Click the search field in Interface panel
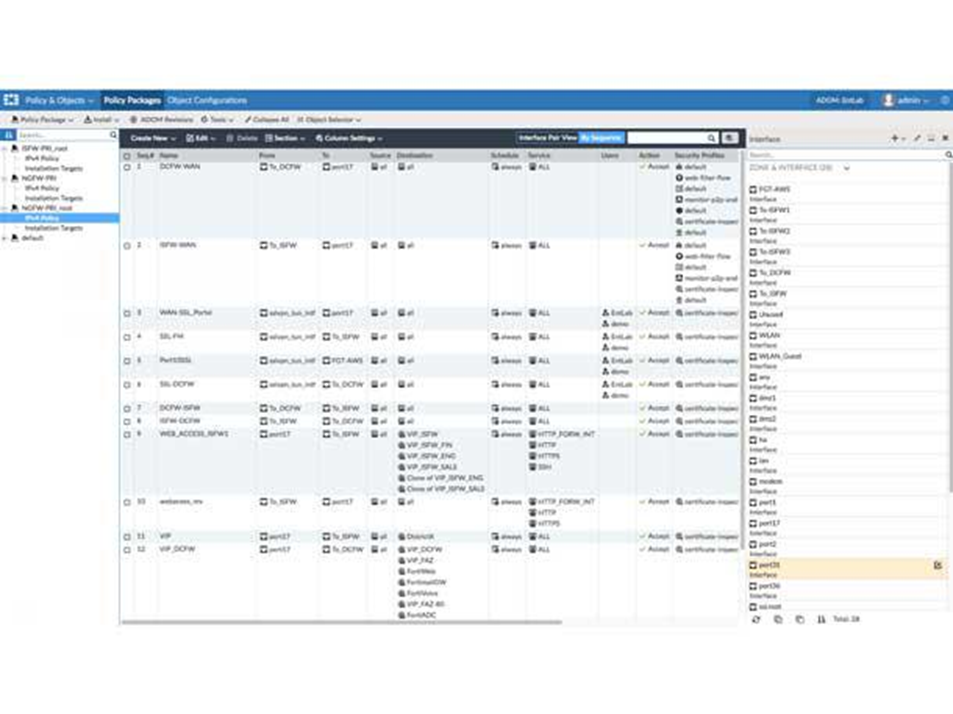The width and height of the screenshot is (953, 714). [845, 155]
